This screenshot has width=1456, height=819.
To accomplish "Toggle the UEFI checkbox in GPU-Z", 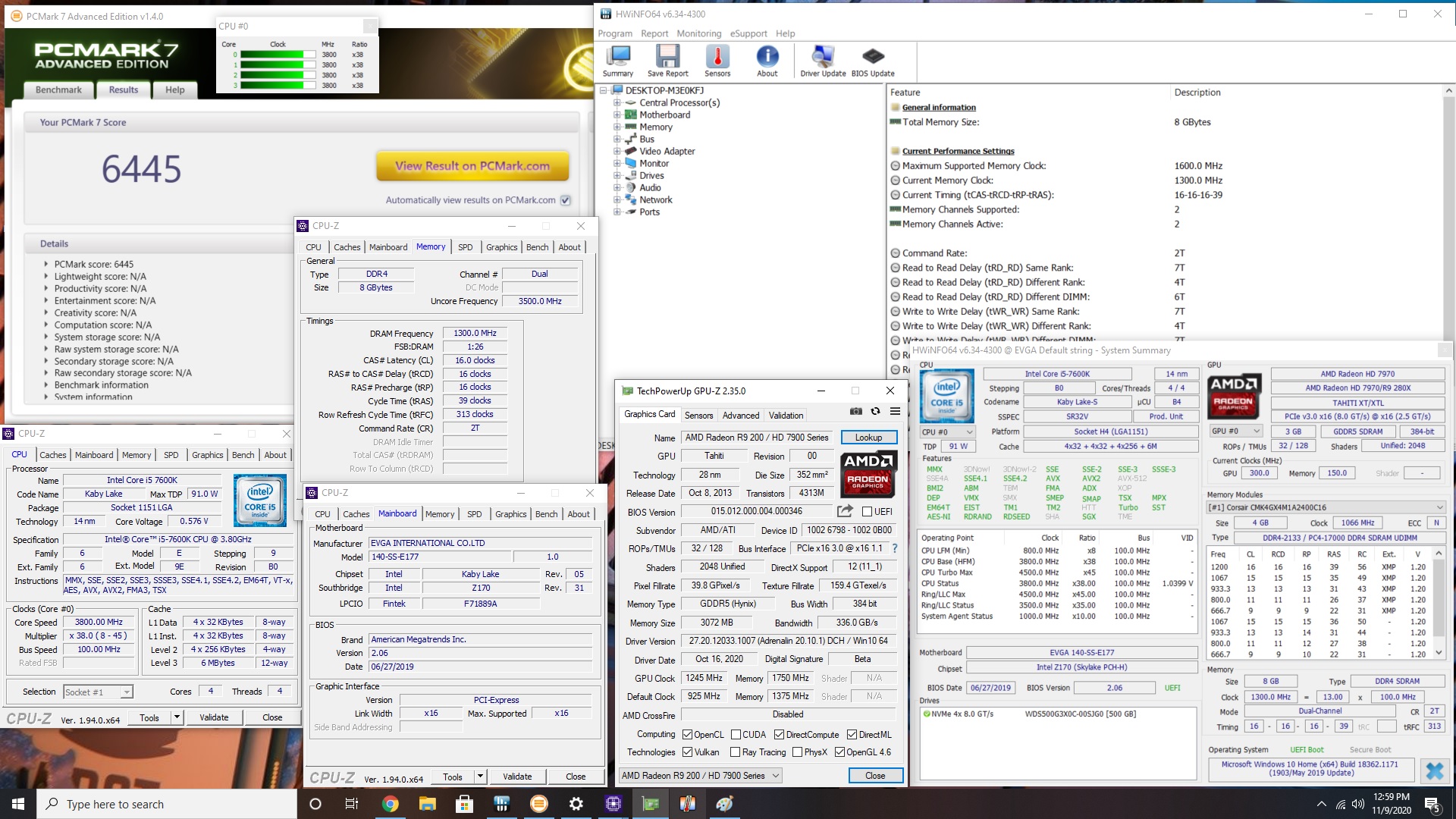I will coord(867,512).
